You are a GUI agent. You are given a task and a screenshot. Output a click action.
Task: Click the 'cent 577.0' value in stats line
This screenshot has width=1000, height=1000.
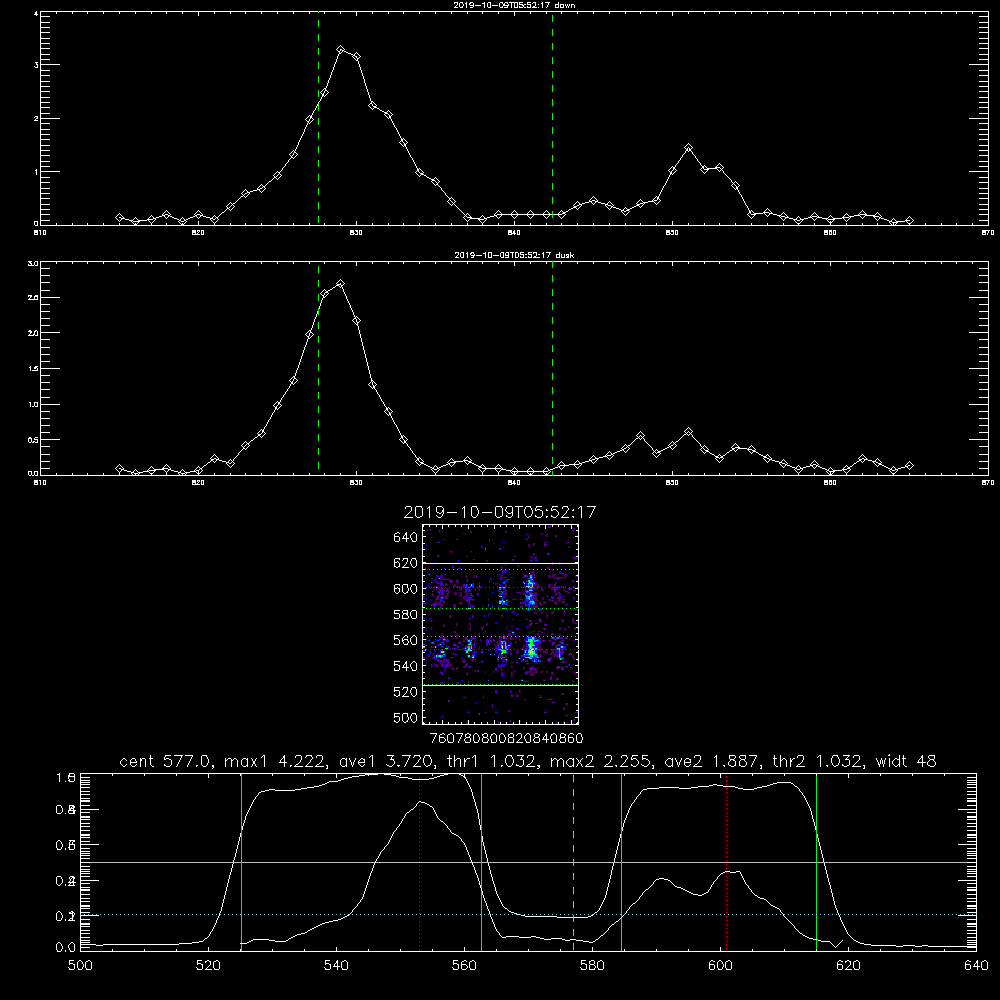pyautogui.click(x=163, y=761)
